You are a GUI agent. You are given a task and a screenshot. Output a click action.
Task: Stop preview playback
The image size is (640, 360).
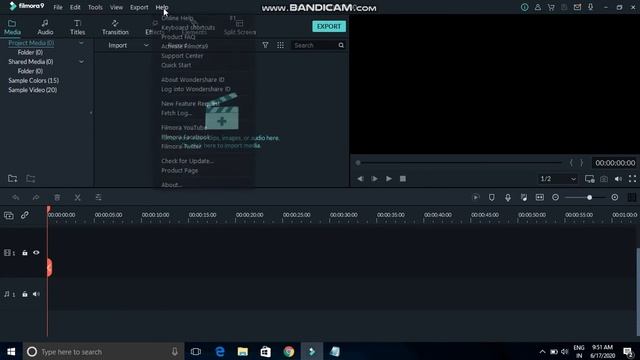(x=403, y=179)
